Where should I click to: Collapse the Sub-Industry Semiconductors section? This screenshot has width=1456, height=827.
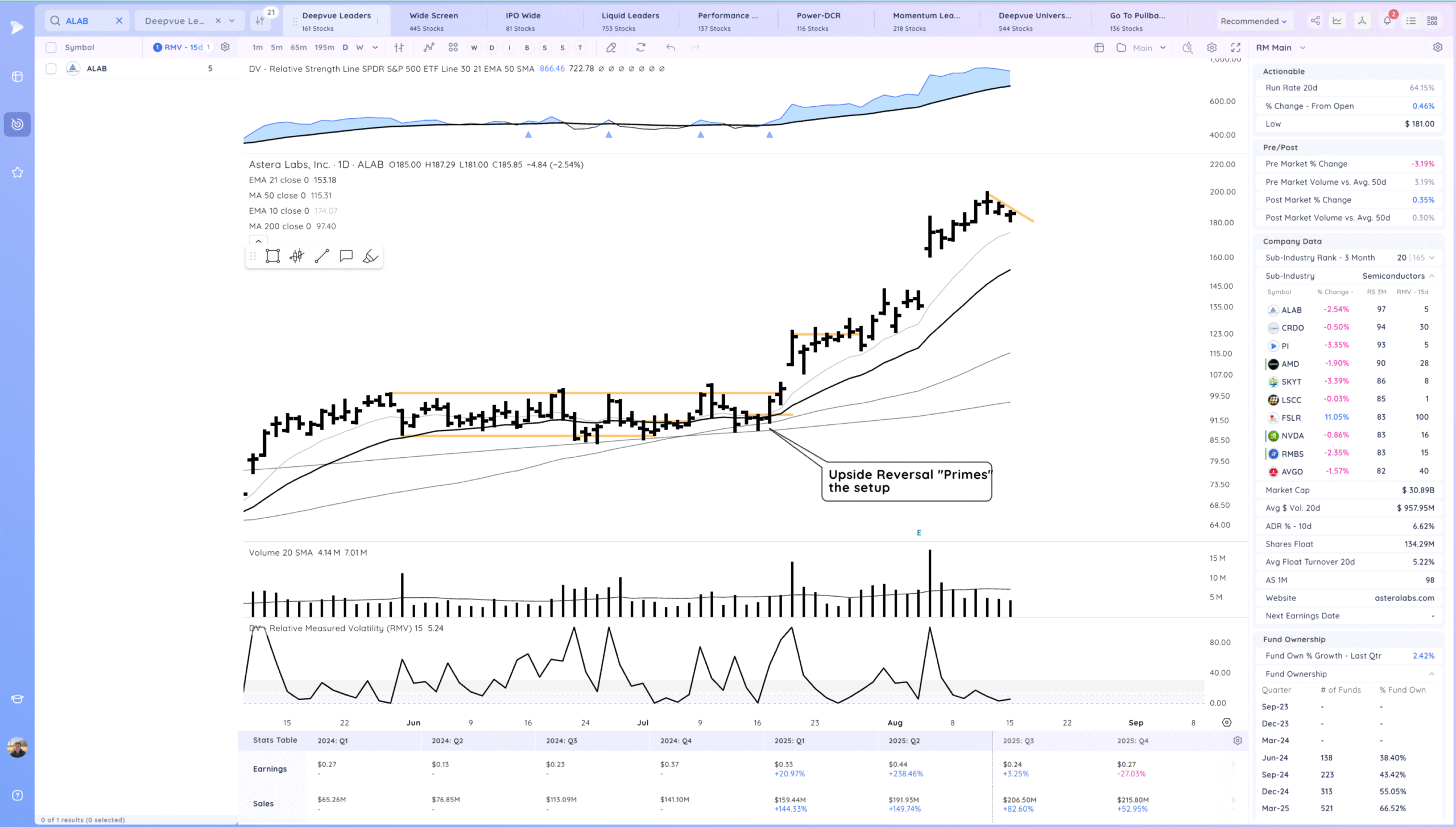pos(1432,276)
